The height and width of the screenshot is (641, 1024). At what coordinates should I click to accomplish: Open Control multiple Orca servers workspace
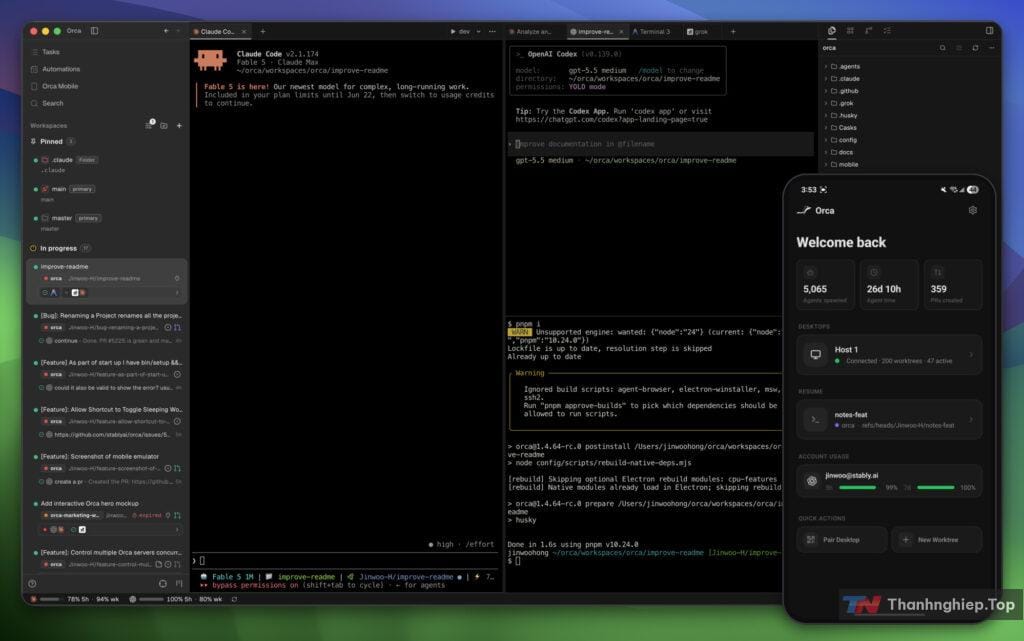point(108,557)
